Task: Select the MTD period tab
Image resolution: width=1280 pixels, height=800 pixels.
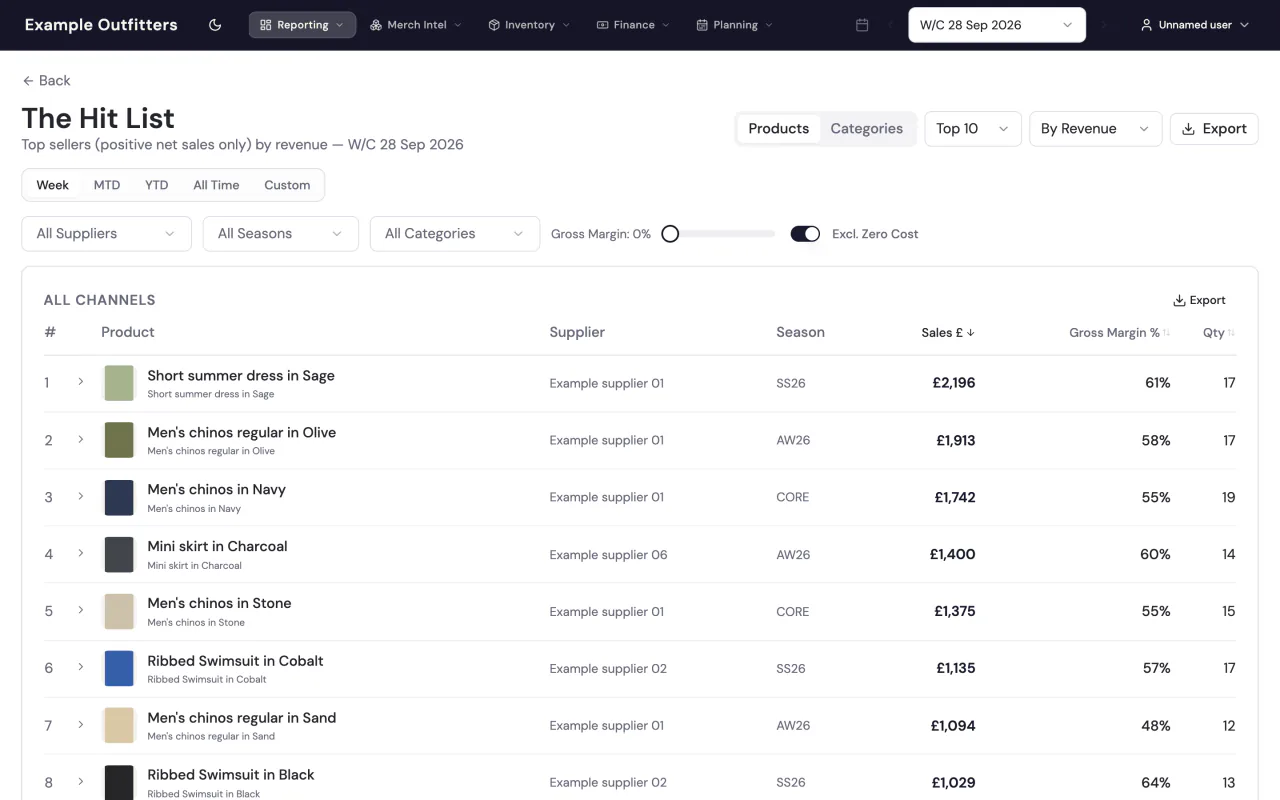Action: tap(107, 185)
